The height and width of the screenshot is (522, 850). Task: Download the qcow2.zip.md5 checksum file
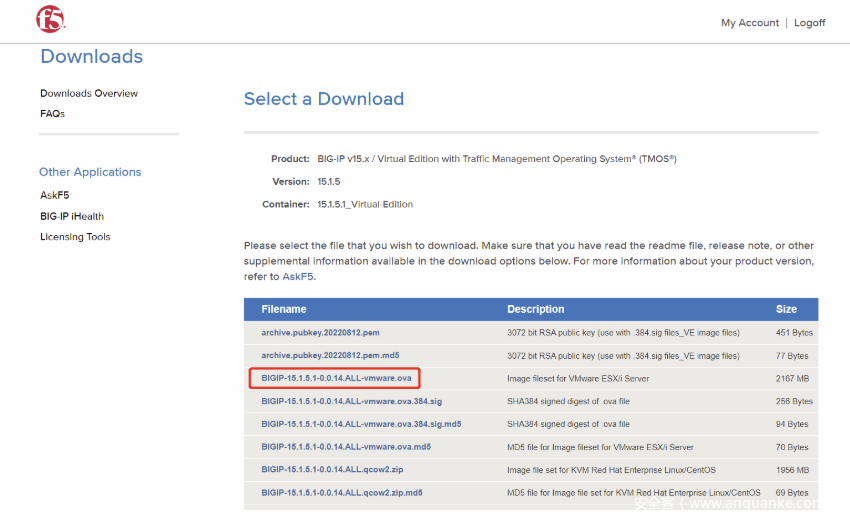click(341, 493)
